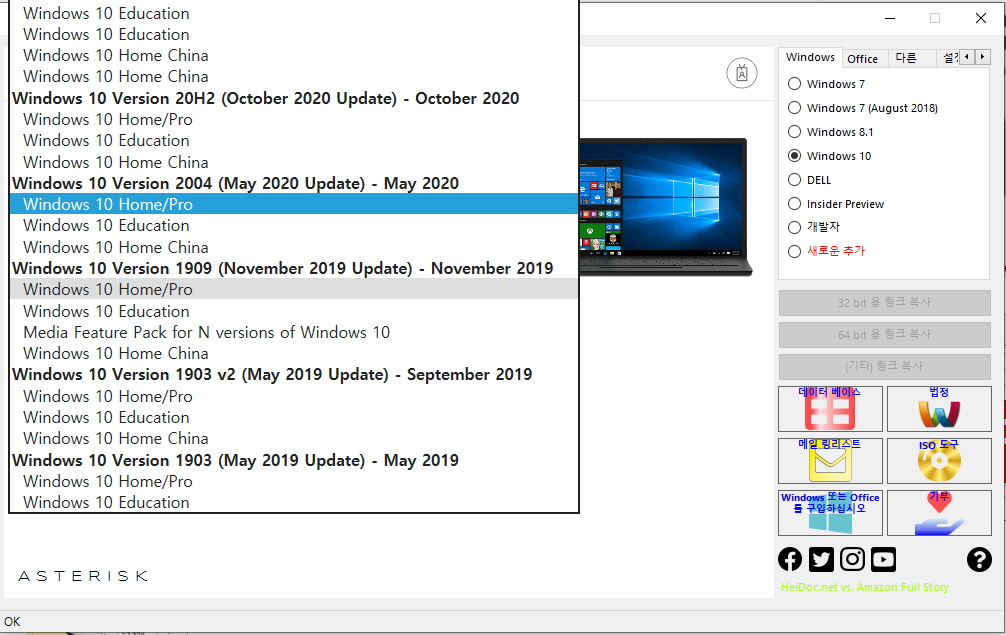Open the Mailing list (메일 링리스트) icon
This screenshot has height=635, width=1006.
click(x=830, y=461)
